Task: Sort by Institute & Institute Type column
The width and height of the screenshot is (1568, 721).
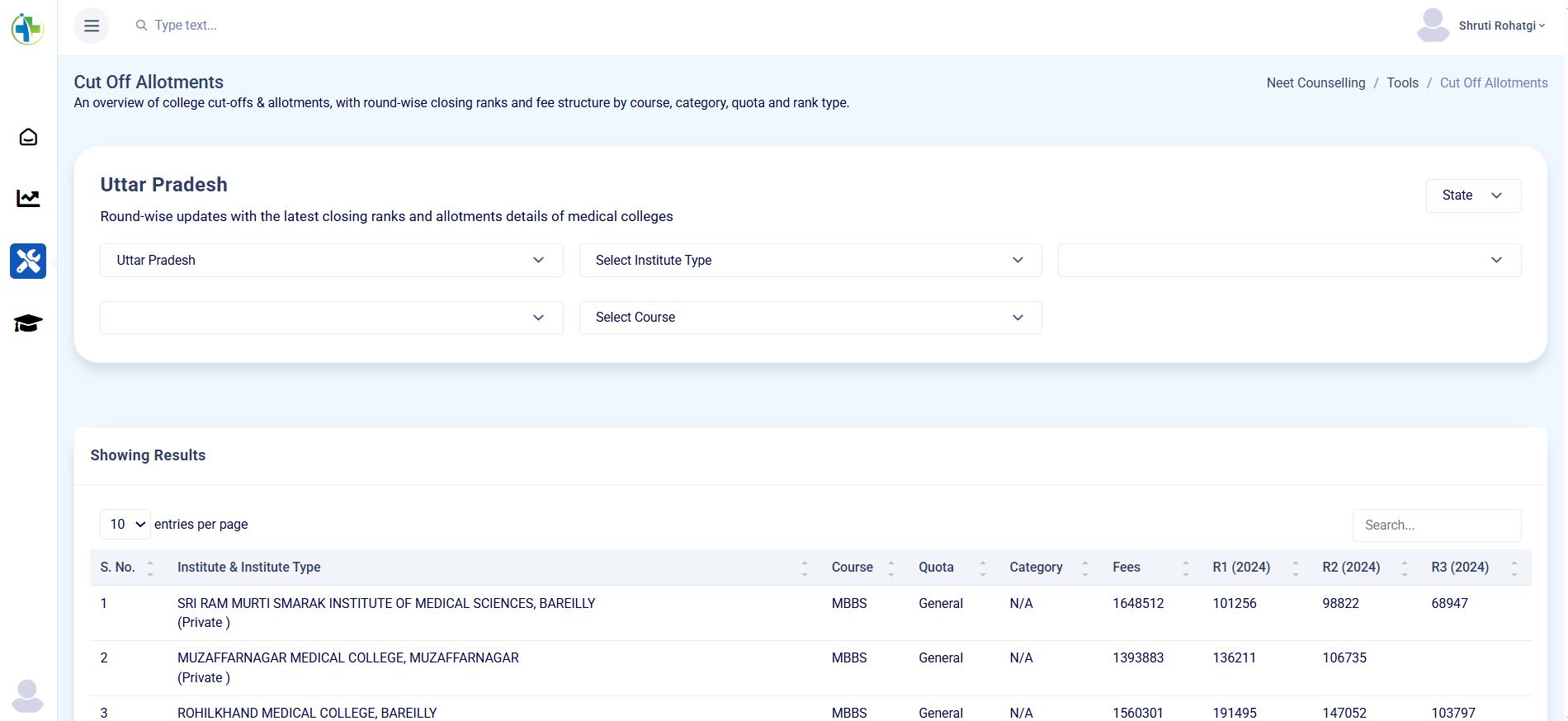Action: pyautogui.click(x=805, y=568)
